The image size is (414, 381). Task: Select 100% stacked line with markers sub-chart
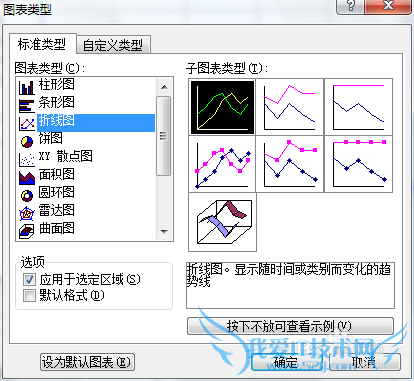pos(358,164)
